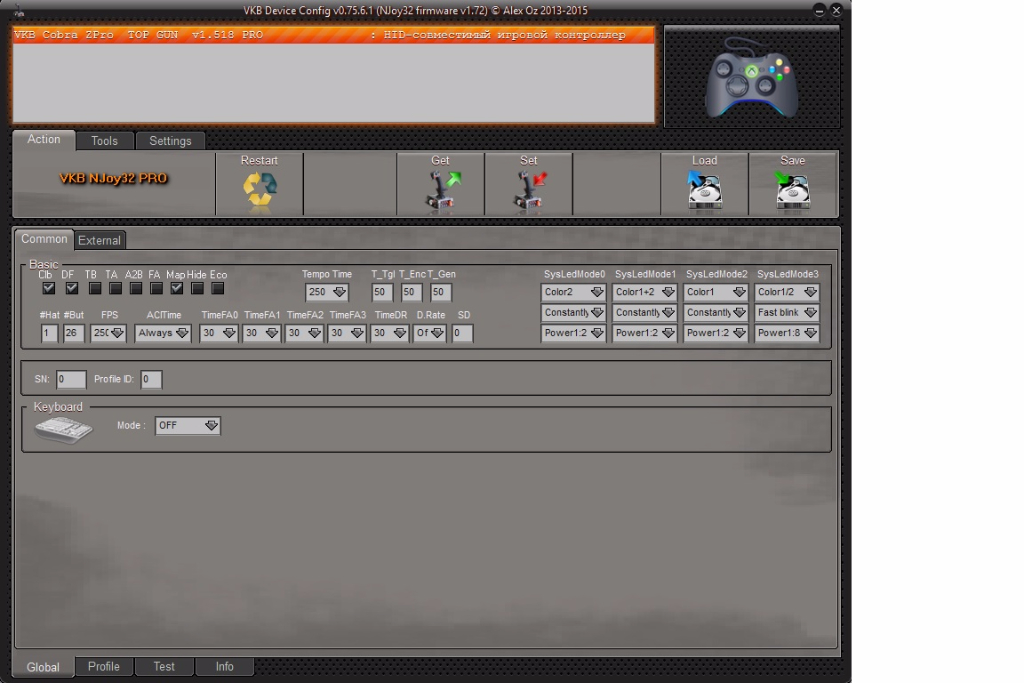Open the TimeFA1 dropdown
The image size is (1024, 683).
261,333
